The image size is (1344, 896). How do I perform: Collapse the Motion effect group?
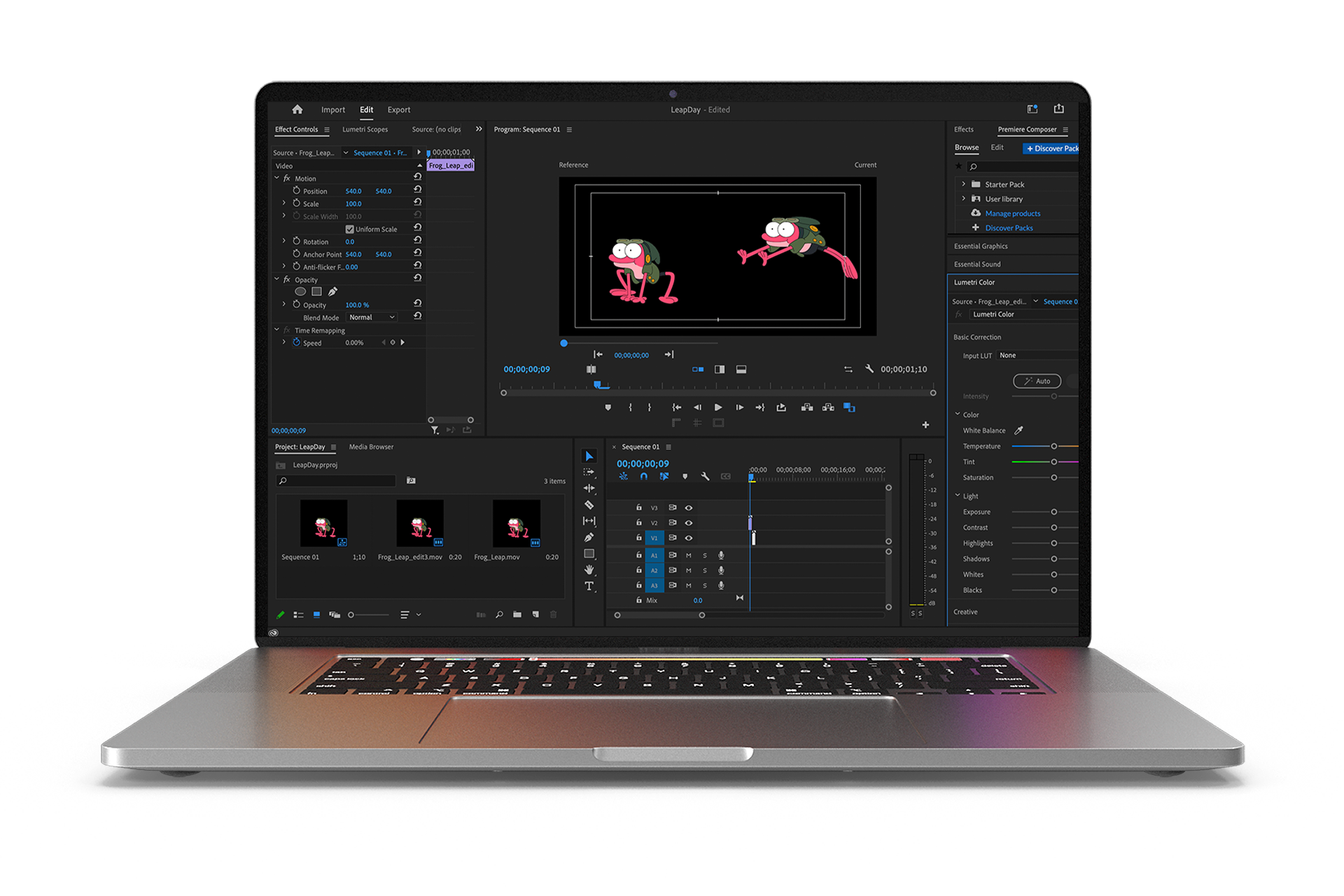coord(277,178)
